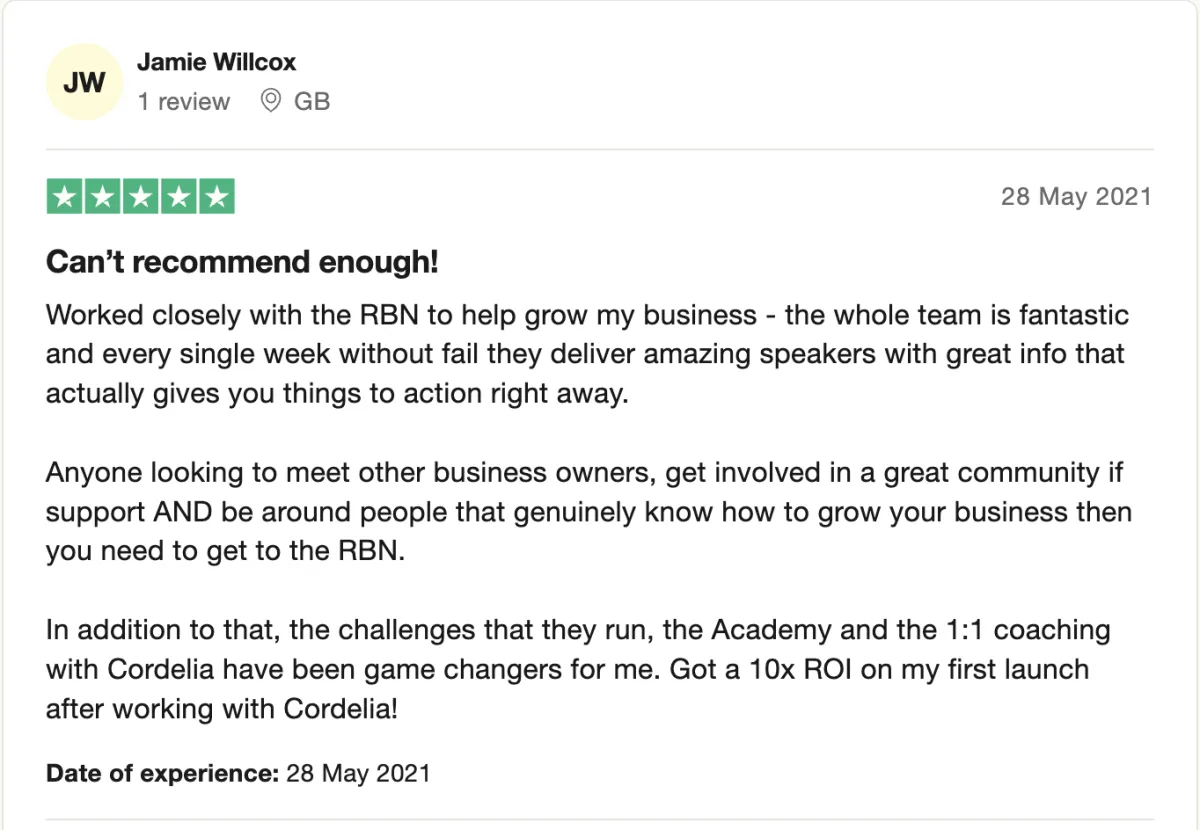
Task: Click the paragraph starting "Worked closely with"
Action: (x=587, y=354)
